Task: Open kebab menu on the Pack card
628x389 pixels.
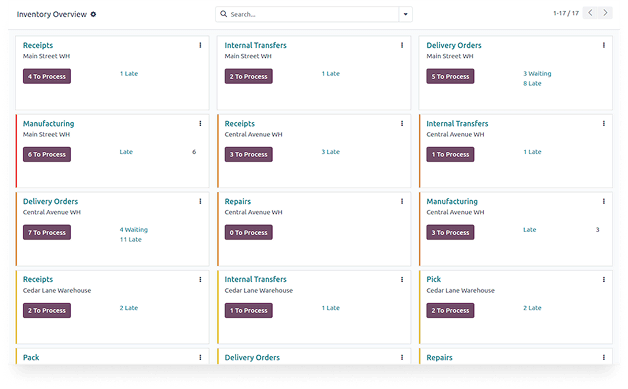Action: pos(200,357)
